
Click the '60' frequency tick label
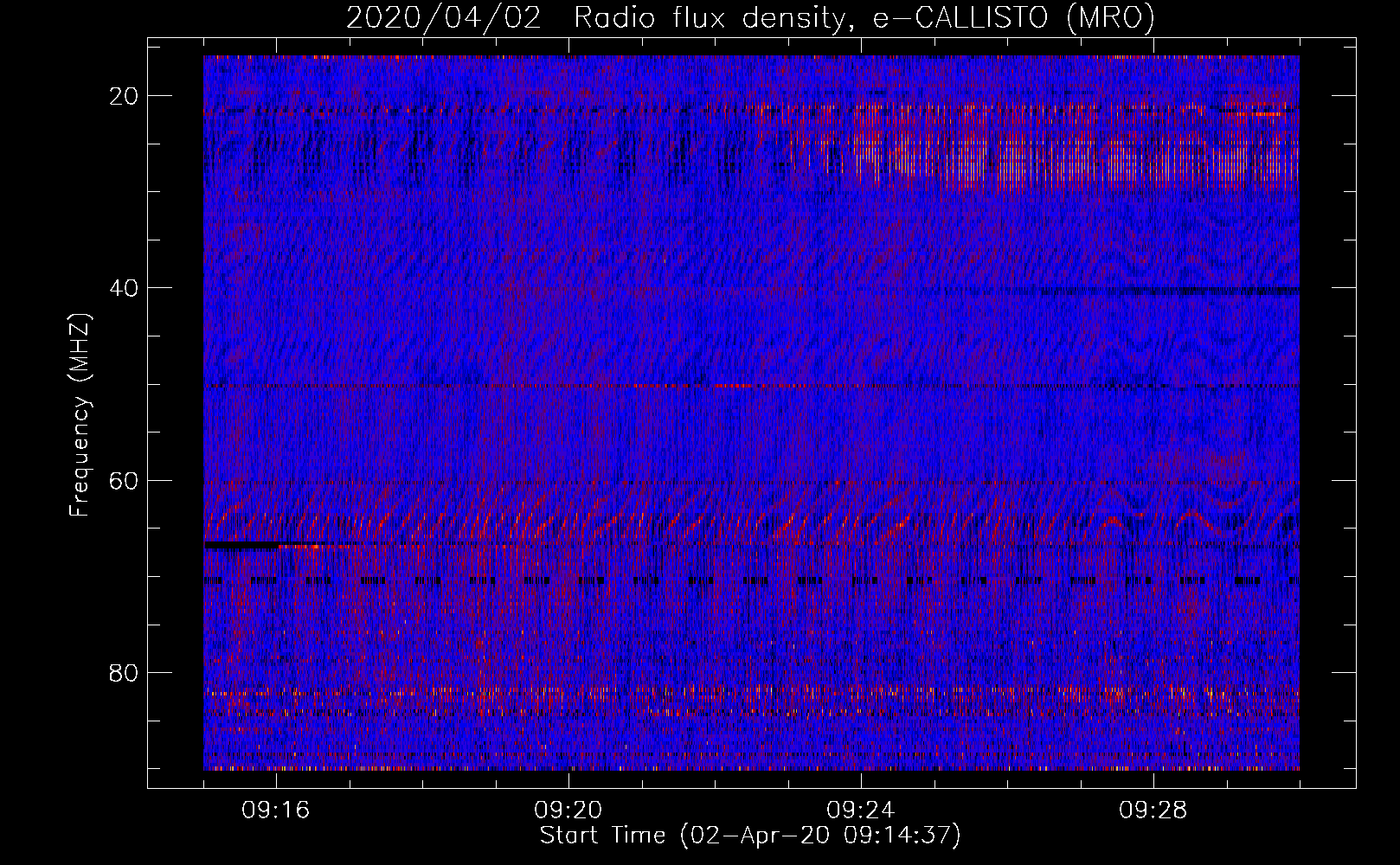coord(125,480)
